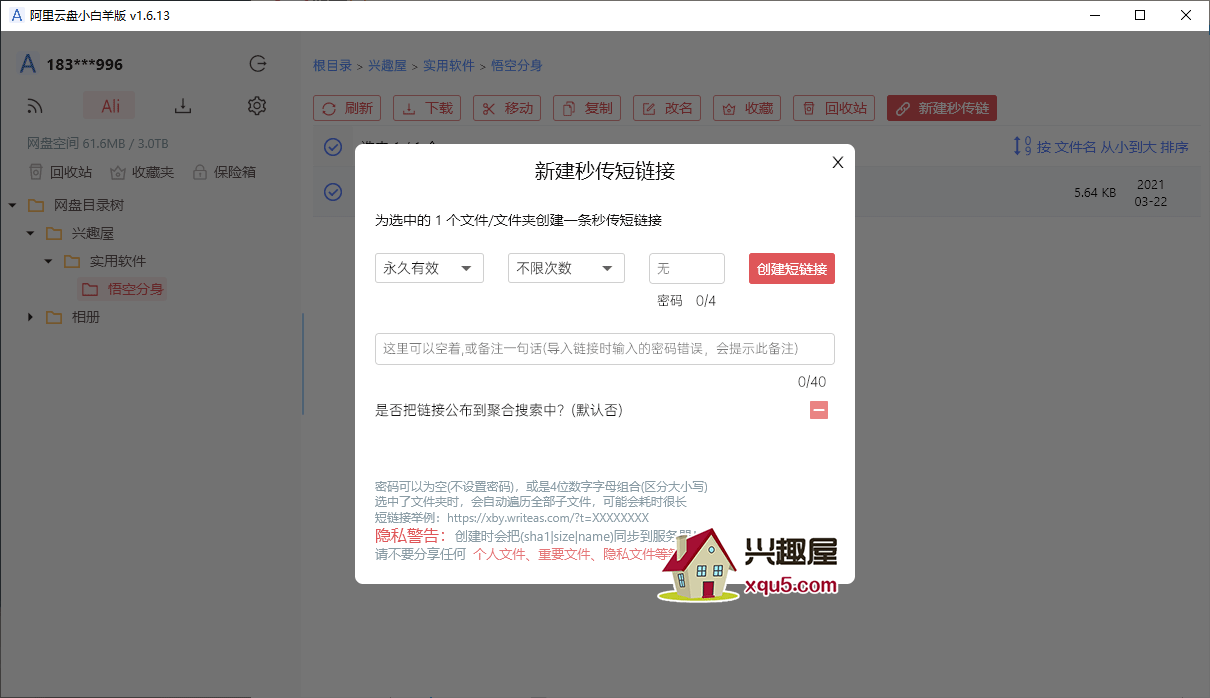This screenshot has width=1210, height=698.
Task: Click the remark note text field
Action: pos(604,349)
